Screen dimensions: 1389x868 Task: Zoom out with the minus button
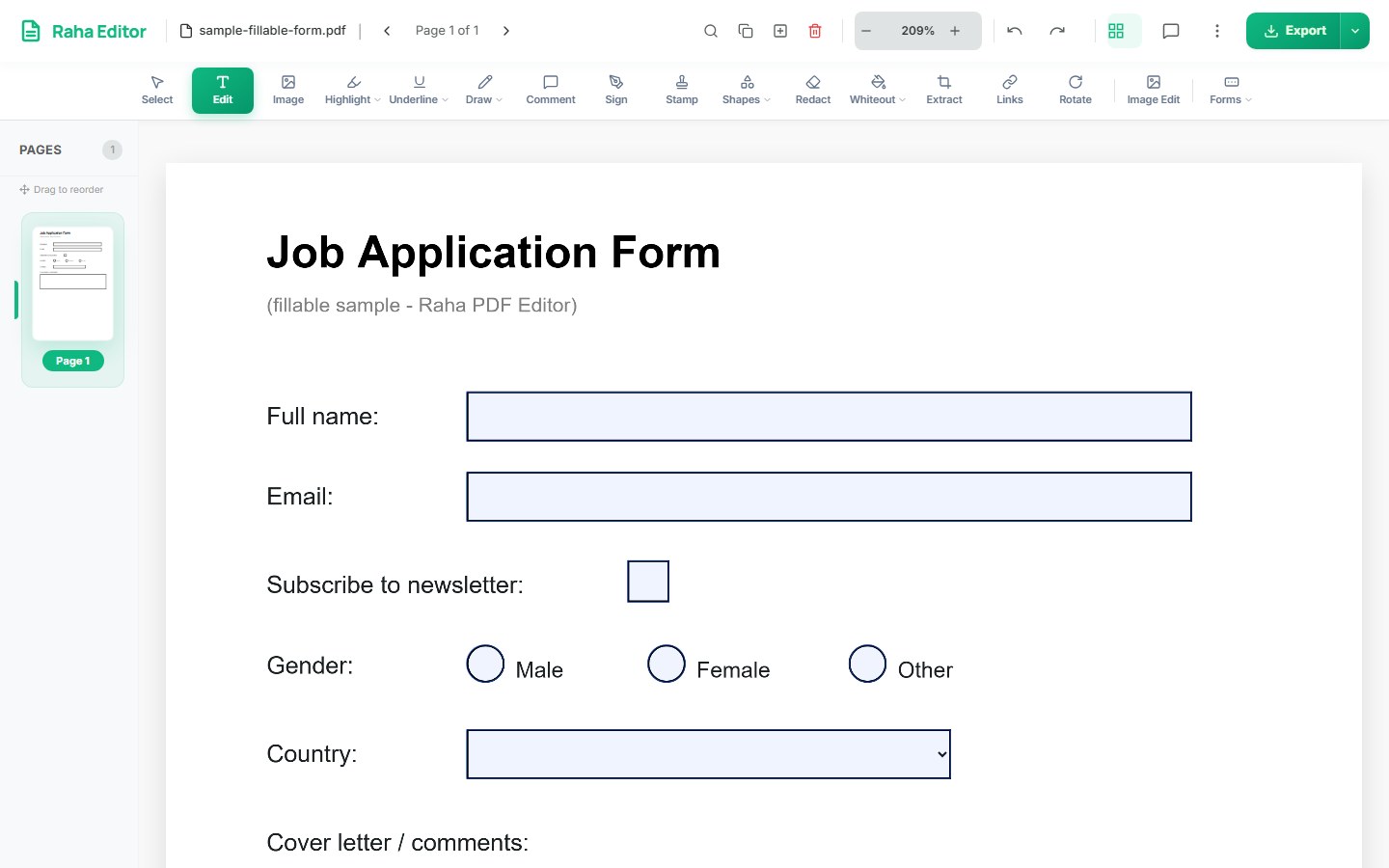click(x=866, y=31)
